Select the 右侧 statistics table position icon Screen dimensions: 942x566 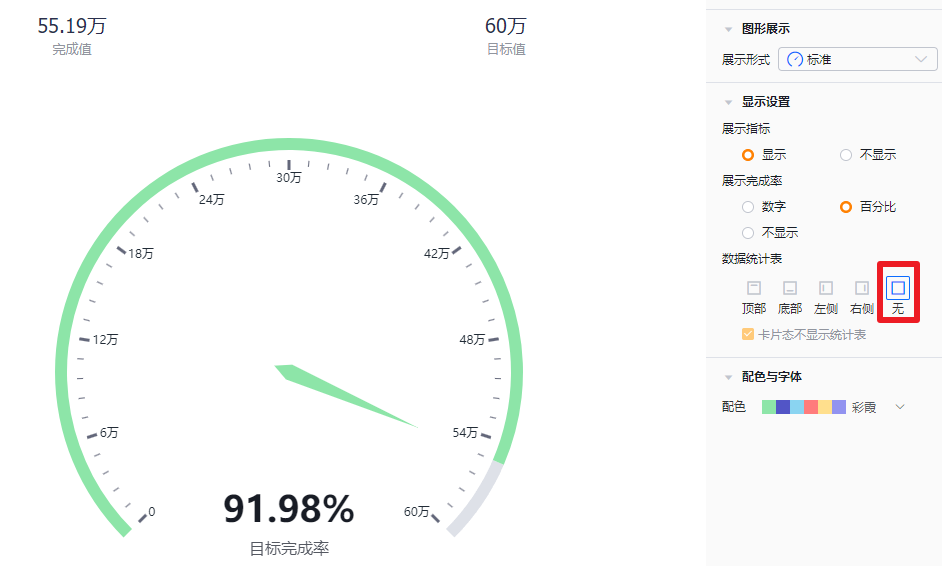(862, 288)
